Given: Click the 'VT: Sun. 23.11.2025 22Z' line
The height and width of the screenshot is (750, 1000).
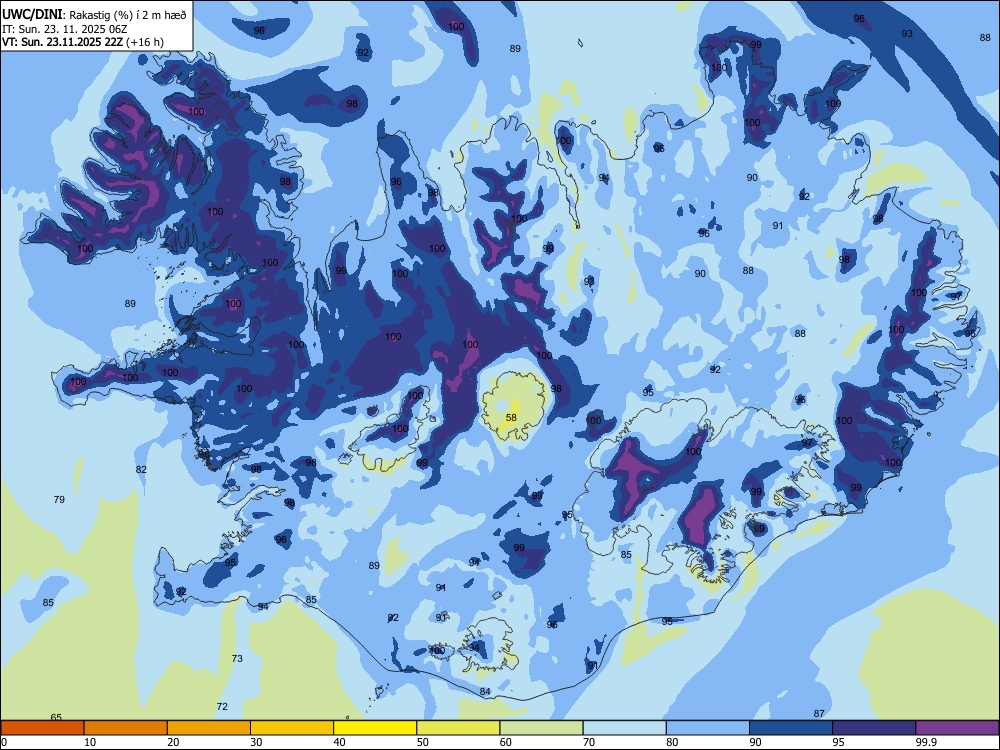Looking at the screenshot, I should 62,42.
